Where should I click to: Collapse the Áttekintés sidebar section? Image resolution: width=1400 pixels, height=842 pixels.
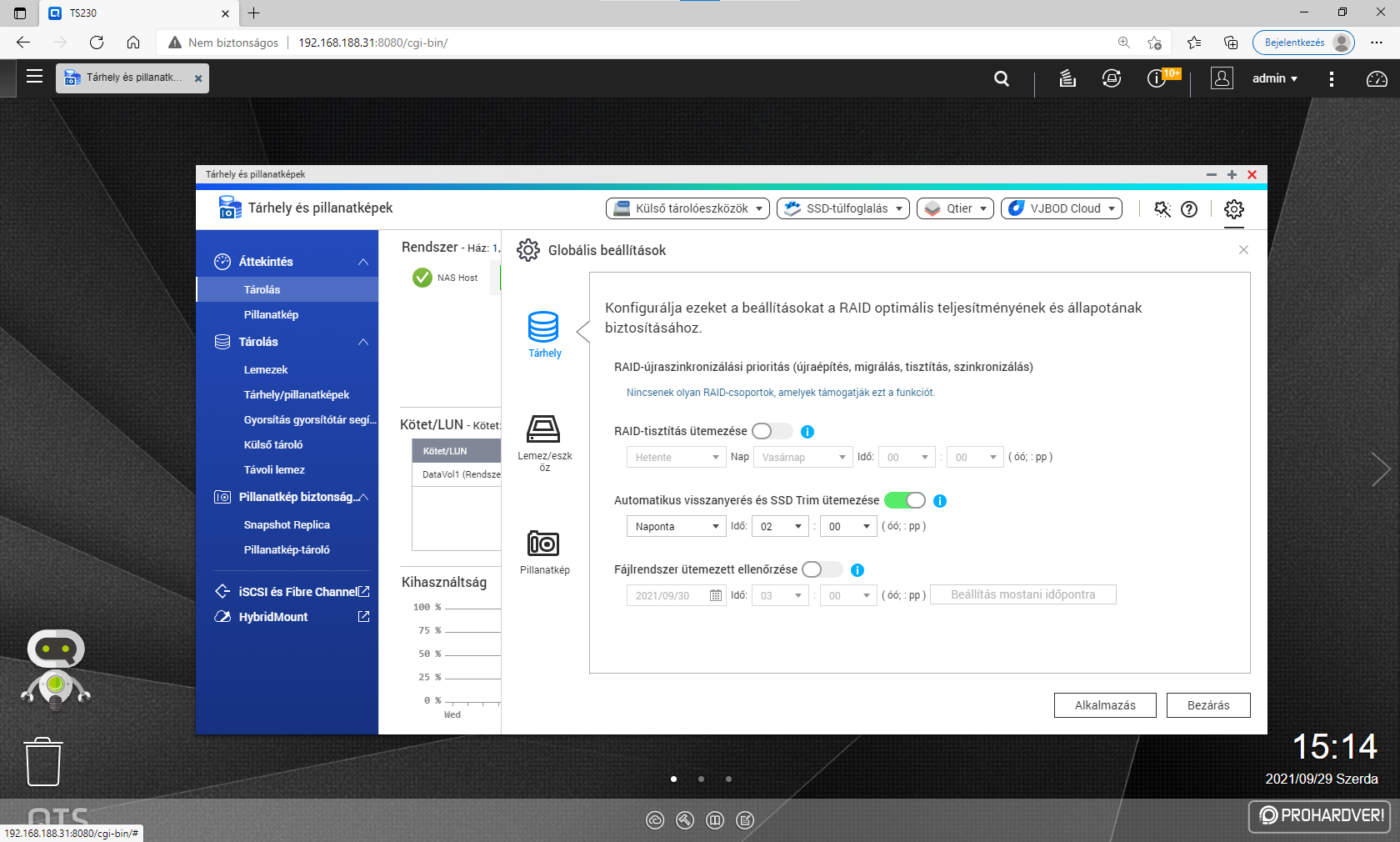[363, 262]
